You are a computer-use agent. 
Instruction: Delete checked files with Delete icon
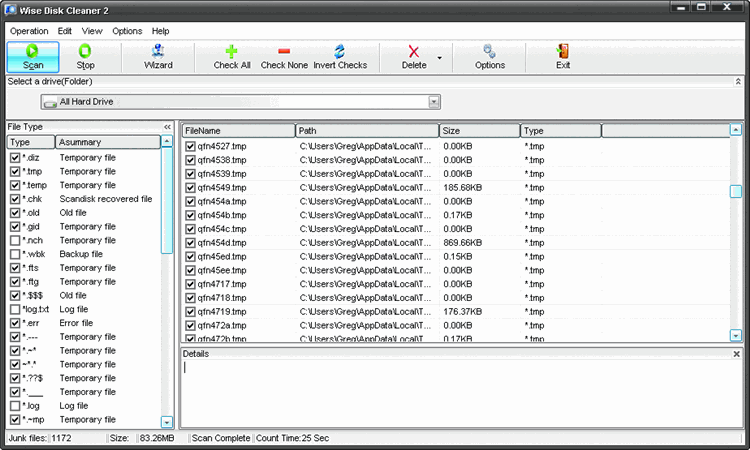click(414, 57)
